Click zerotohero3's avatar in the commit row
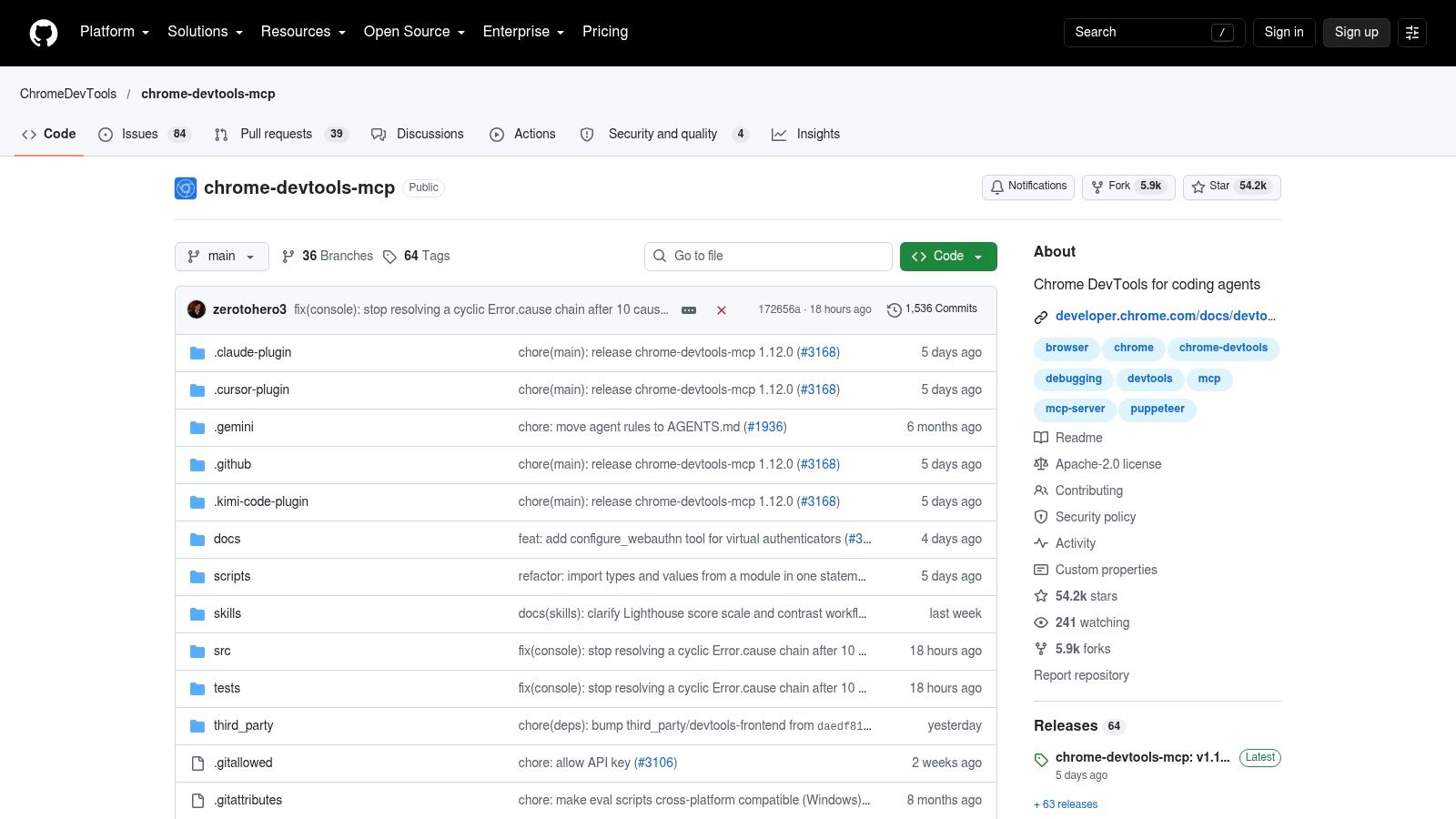The width and height of the screenshot is (1456, 819). [x=197, y=309]
